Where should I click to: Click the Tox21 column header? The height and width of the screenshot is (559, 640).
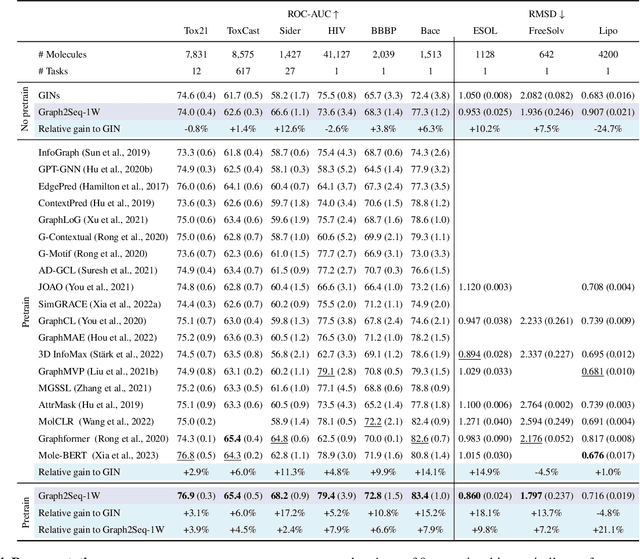(191, 32)
